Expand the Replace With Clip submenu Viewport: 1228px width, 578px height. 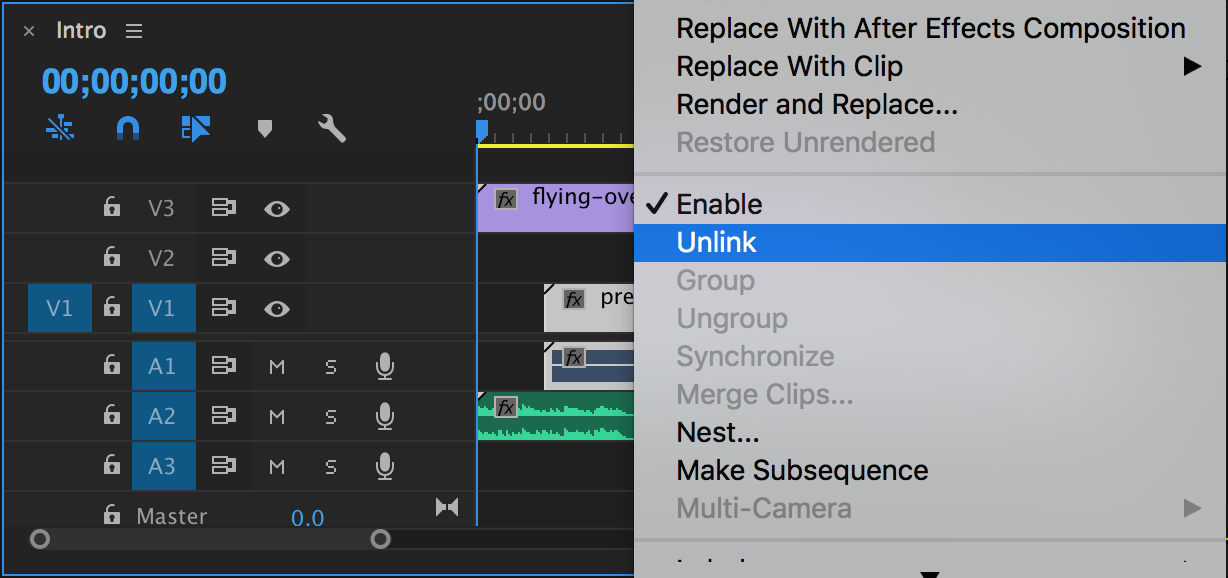pos(1190,67)
